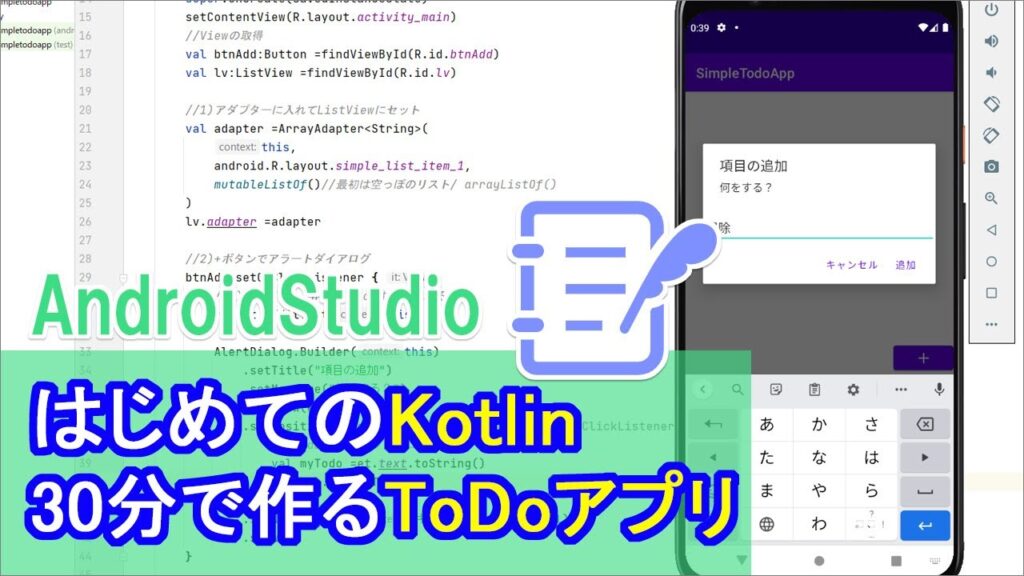Viewport: 1024px width, 576px height.
Task: Tap the わ key
Action: click(819, 524)
